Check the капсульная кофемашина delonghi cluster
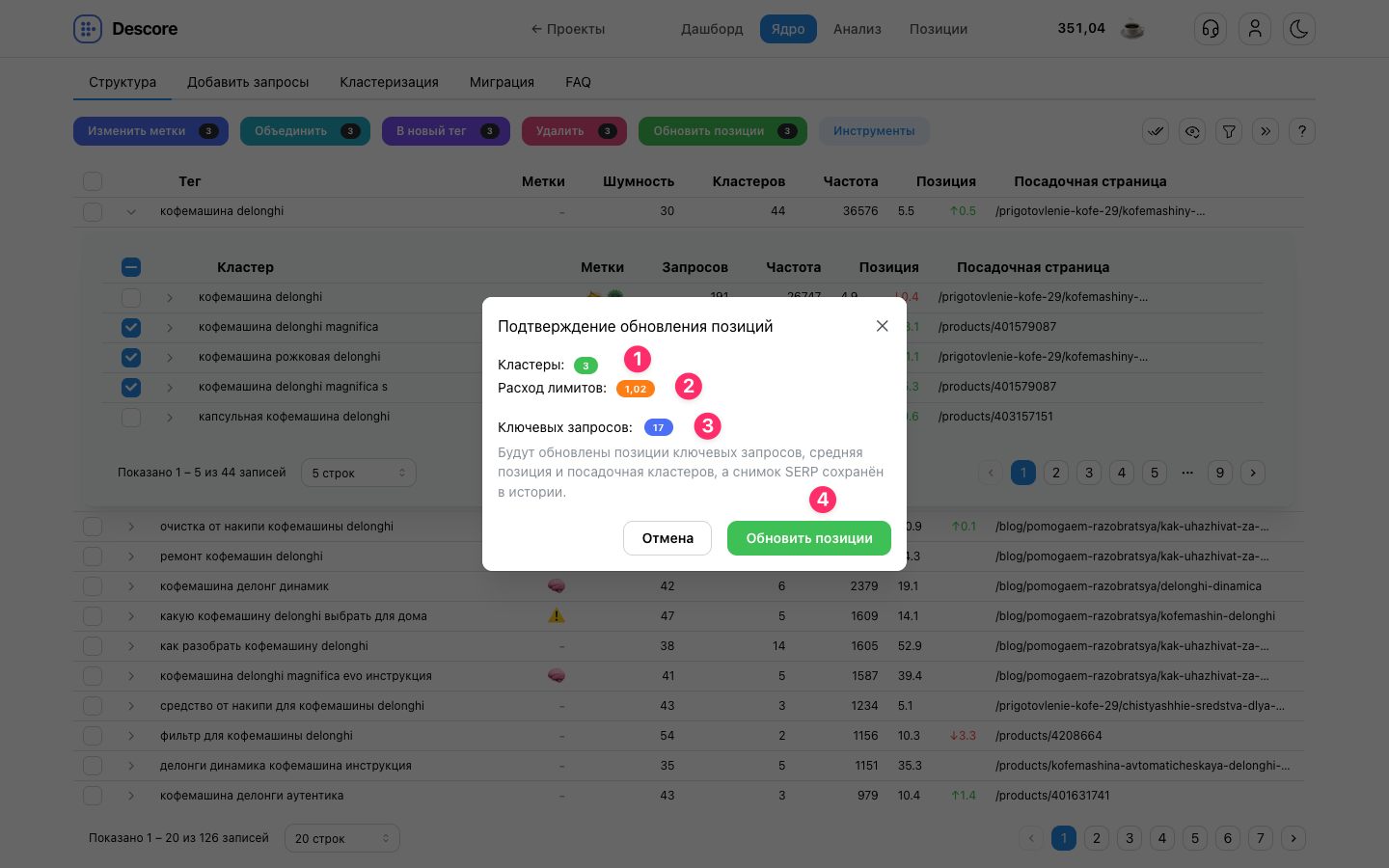Screen dimensions: 1389x868 coord(131,417)
